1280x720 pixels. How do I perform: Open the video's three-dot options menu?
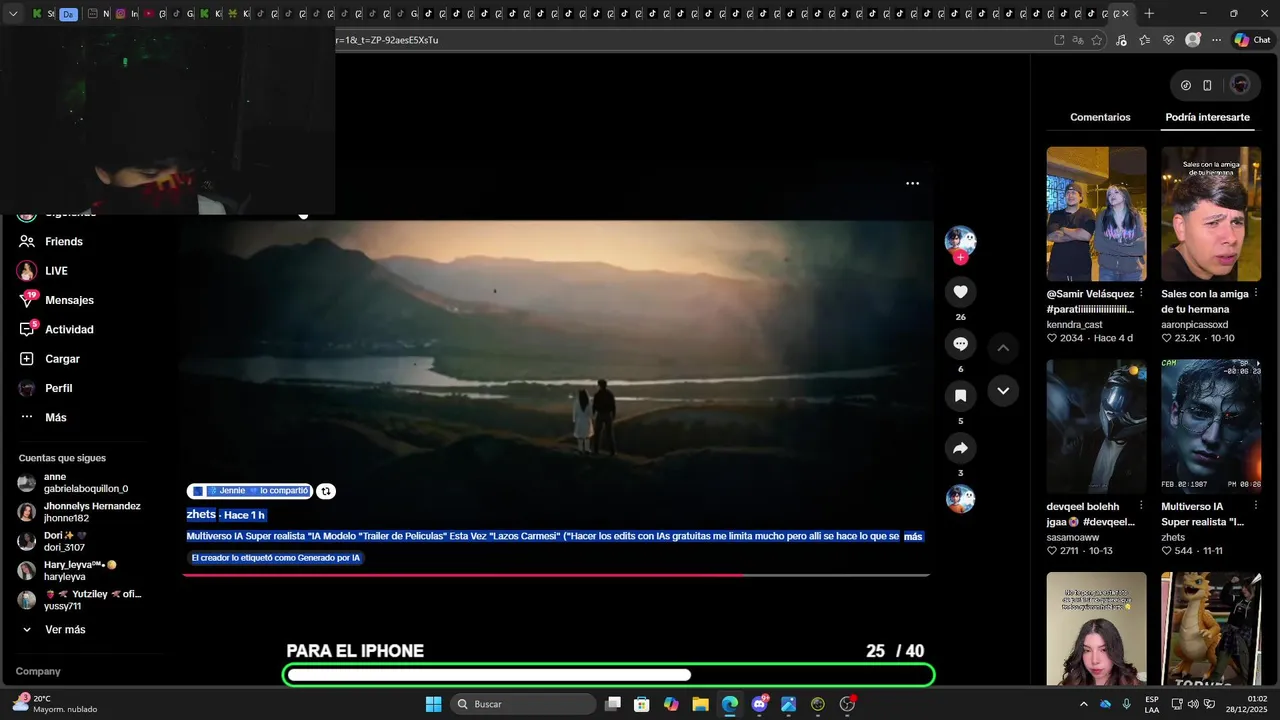912,183
